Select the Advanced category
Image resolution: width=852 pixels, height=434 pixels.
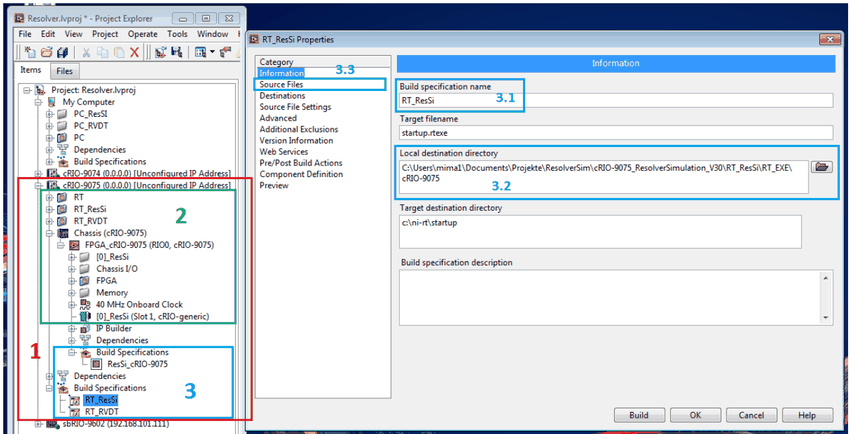pos(278,118)
